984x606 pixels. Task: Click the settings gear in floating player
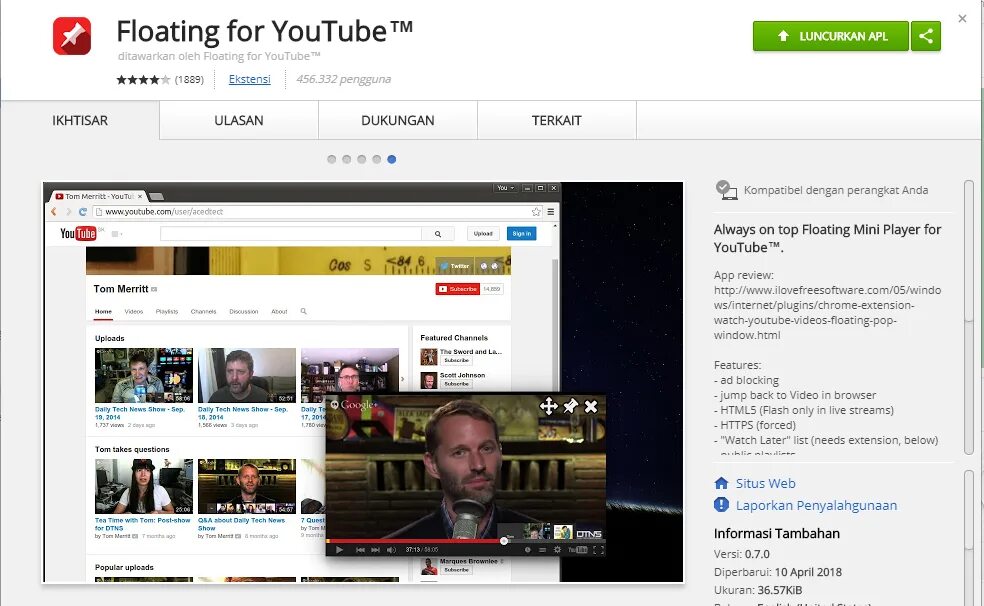(x=557, y=550)
